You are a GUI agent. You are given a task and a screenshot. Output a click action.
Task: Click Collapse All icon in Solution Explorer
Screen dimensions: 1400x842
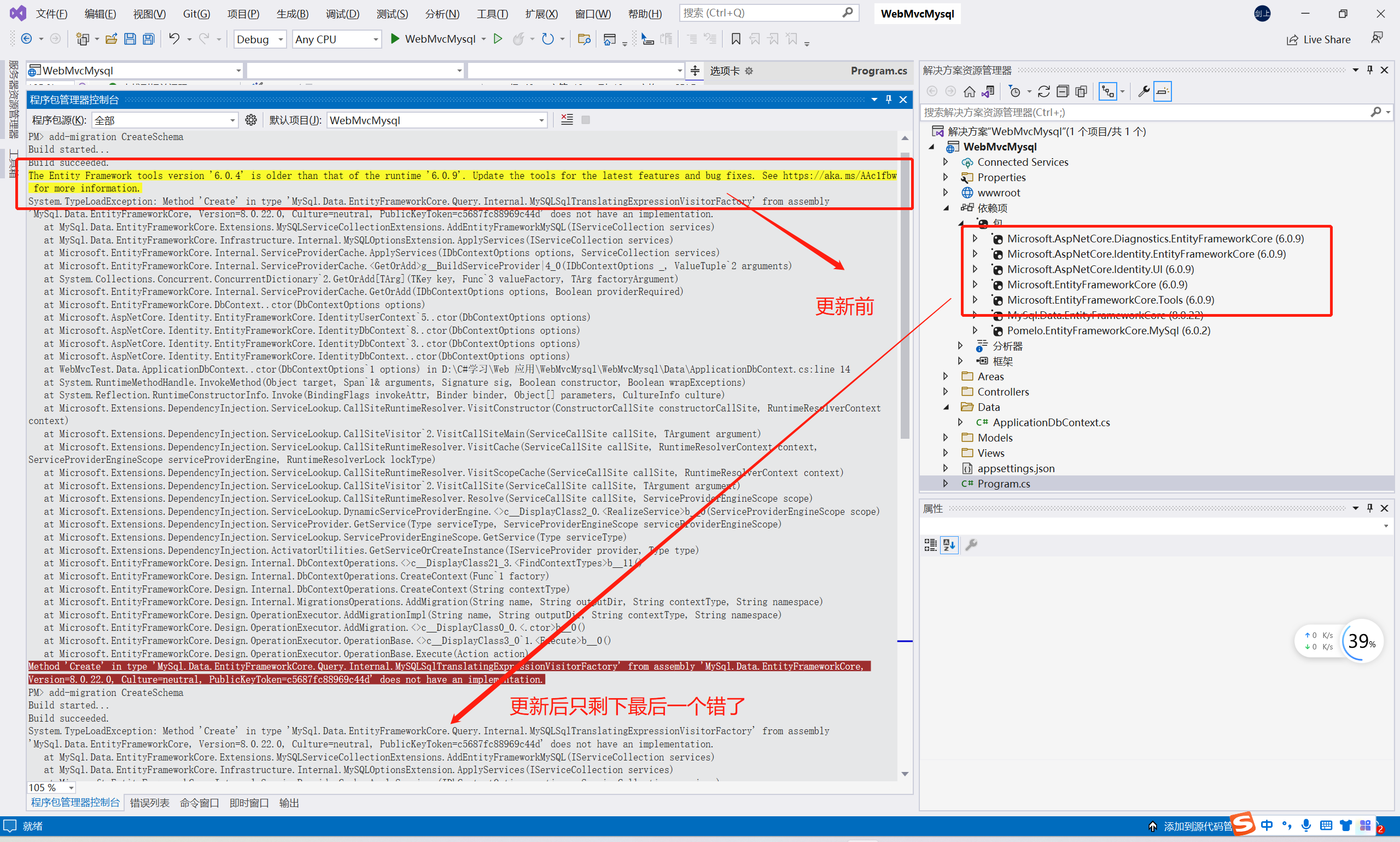point(1063,91)
